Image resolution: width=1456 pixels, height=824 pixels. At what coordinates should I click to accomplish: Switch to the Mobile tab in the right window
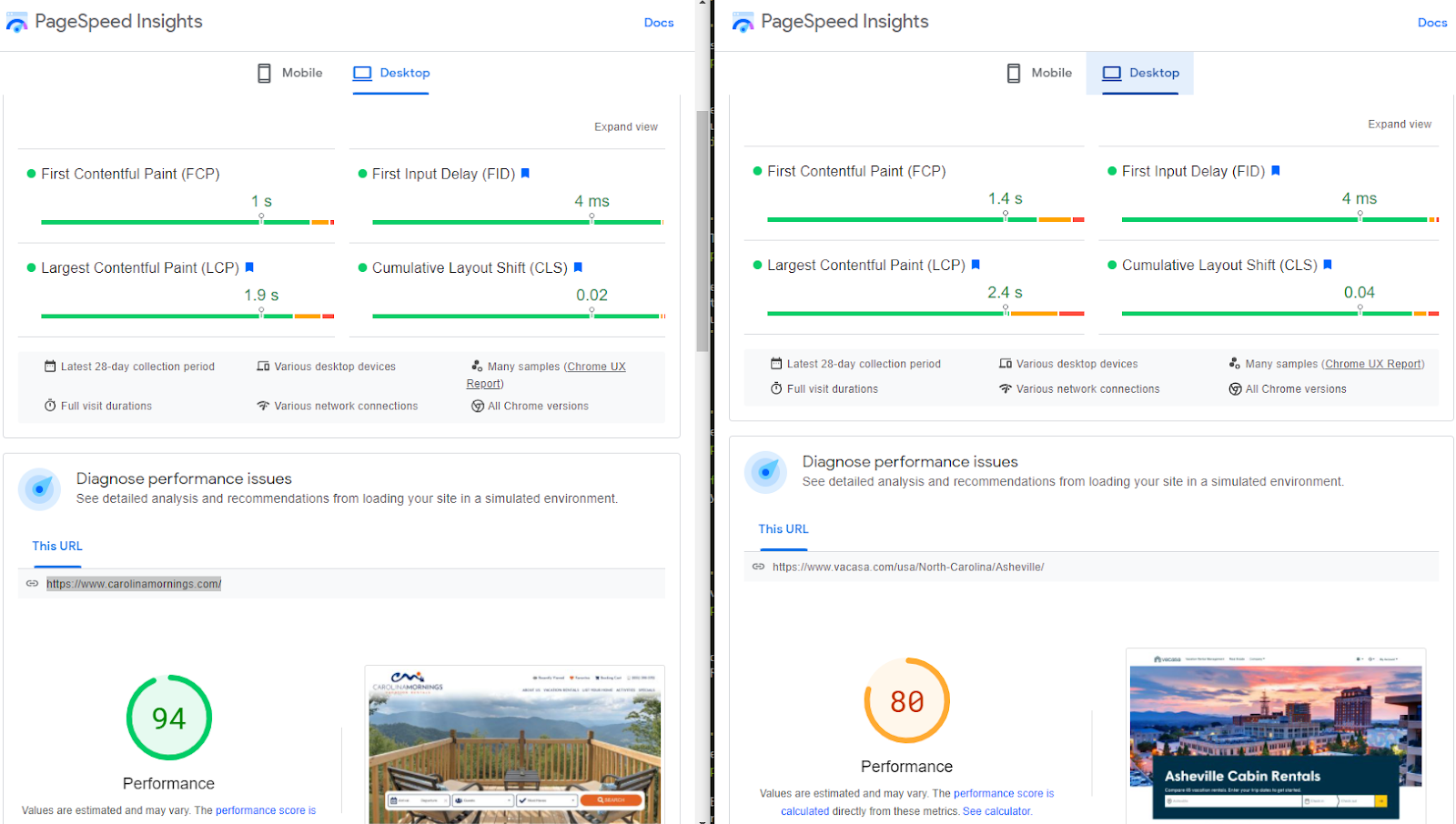coord(1038,73)
